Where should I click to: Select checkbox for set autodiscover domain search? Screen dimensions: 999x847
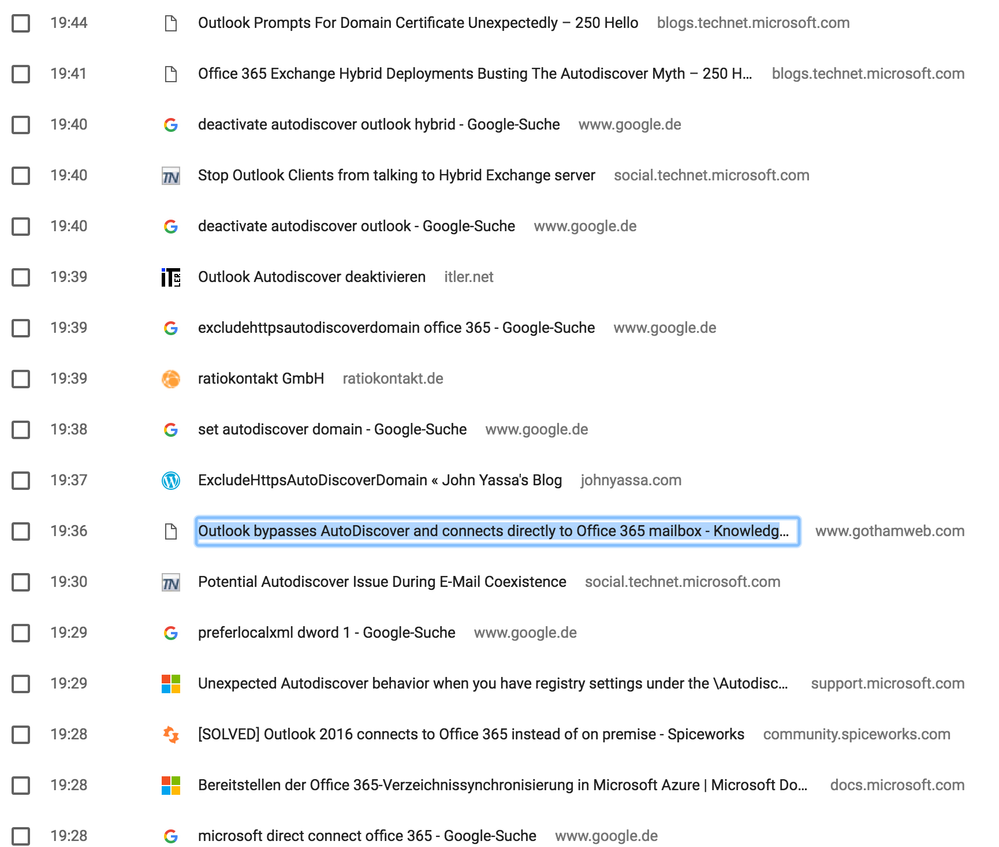pos(21,430)
